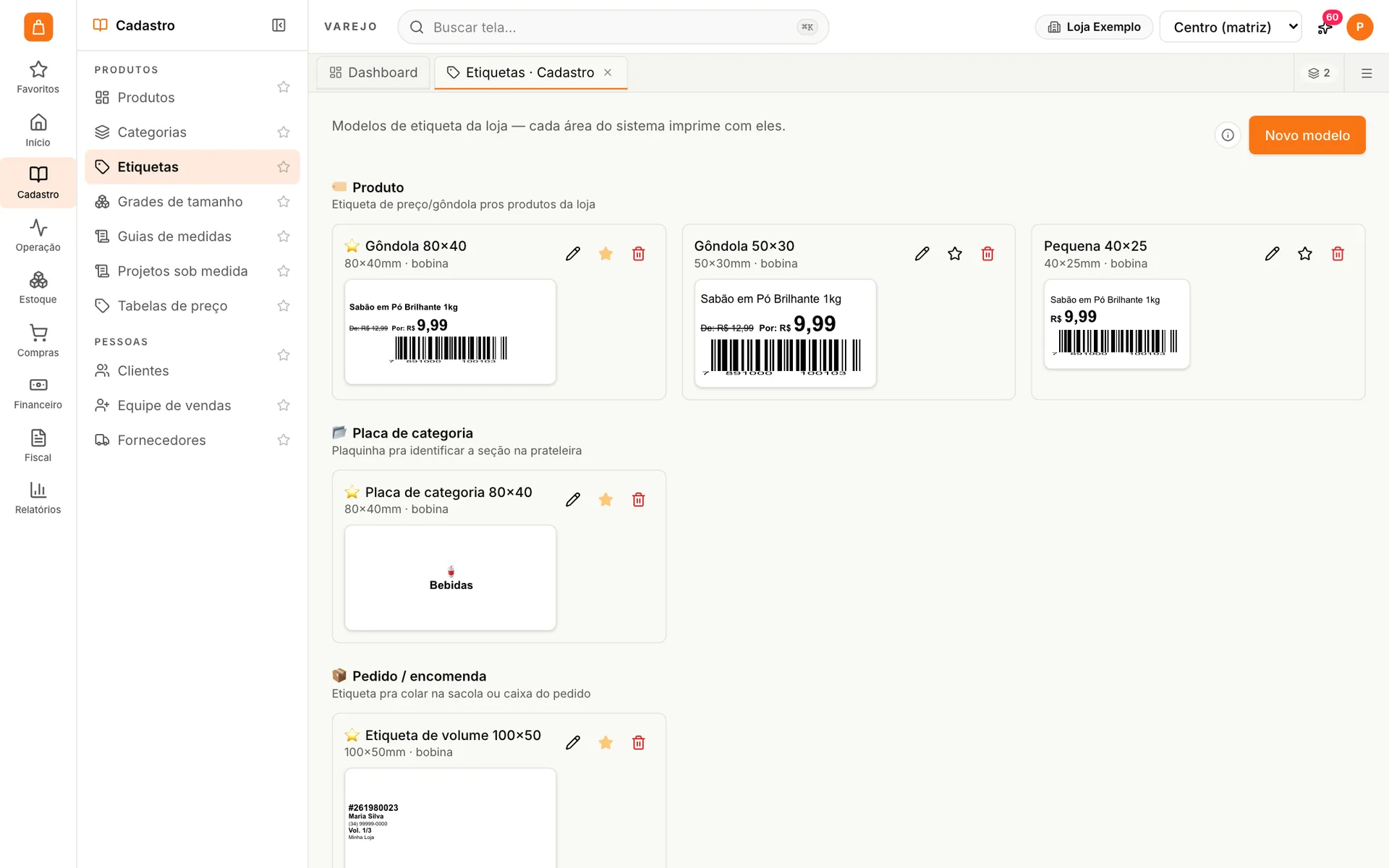The image size is (1389, 868).
Task: Click the Novo modelo button
Action: pos(1307,135)
